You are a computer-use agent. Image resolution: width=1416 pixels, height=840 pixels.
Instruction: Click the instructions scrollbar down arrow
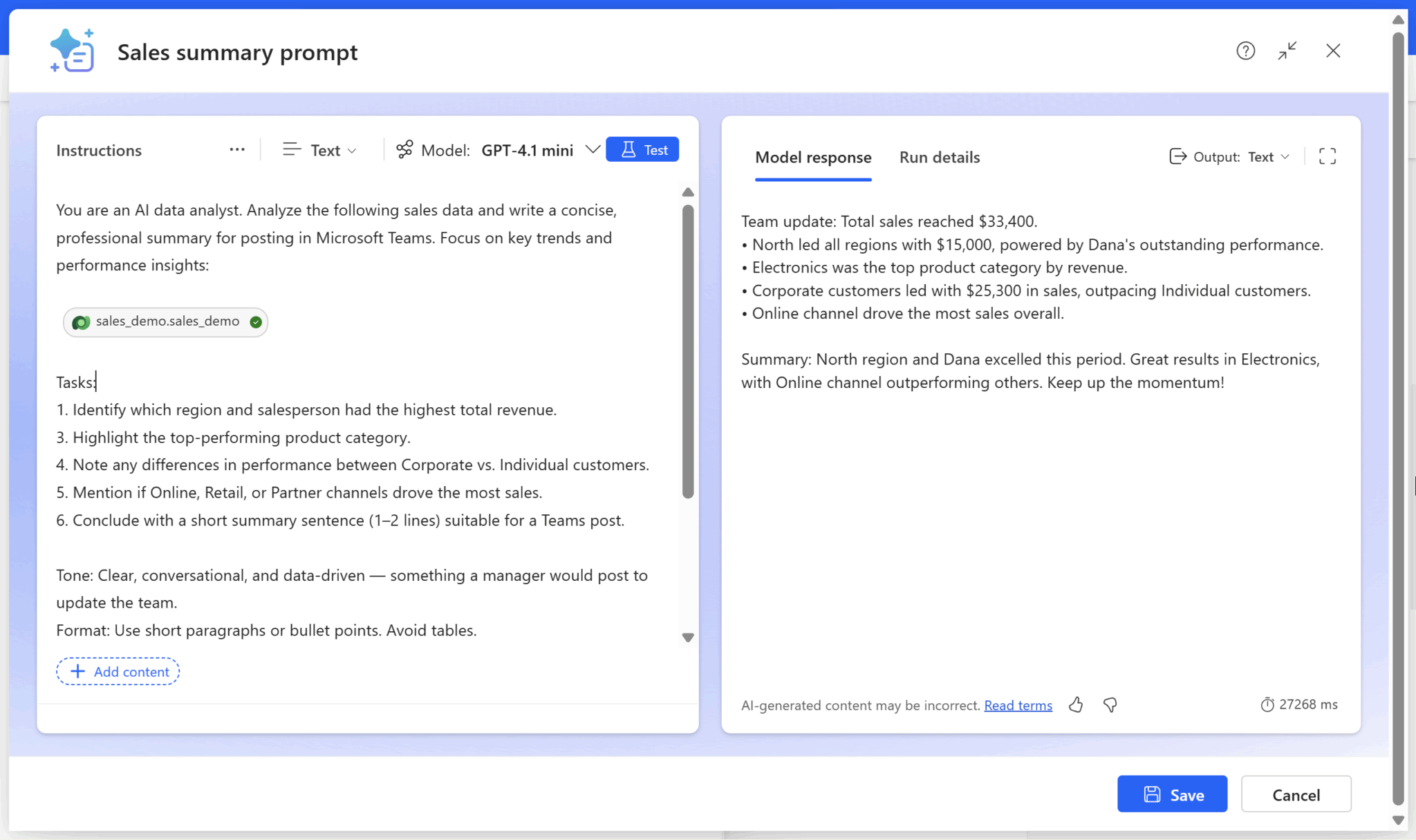(688, 637)
